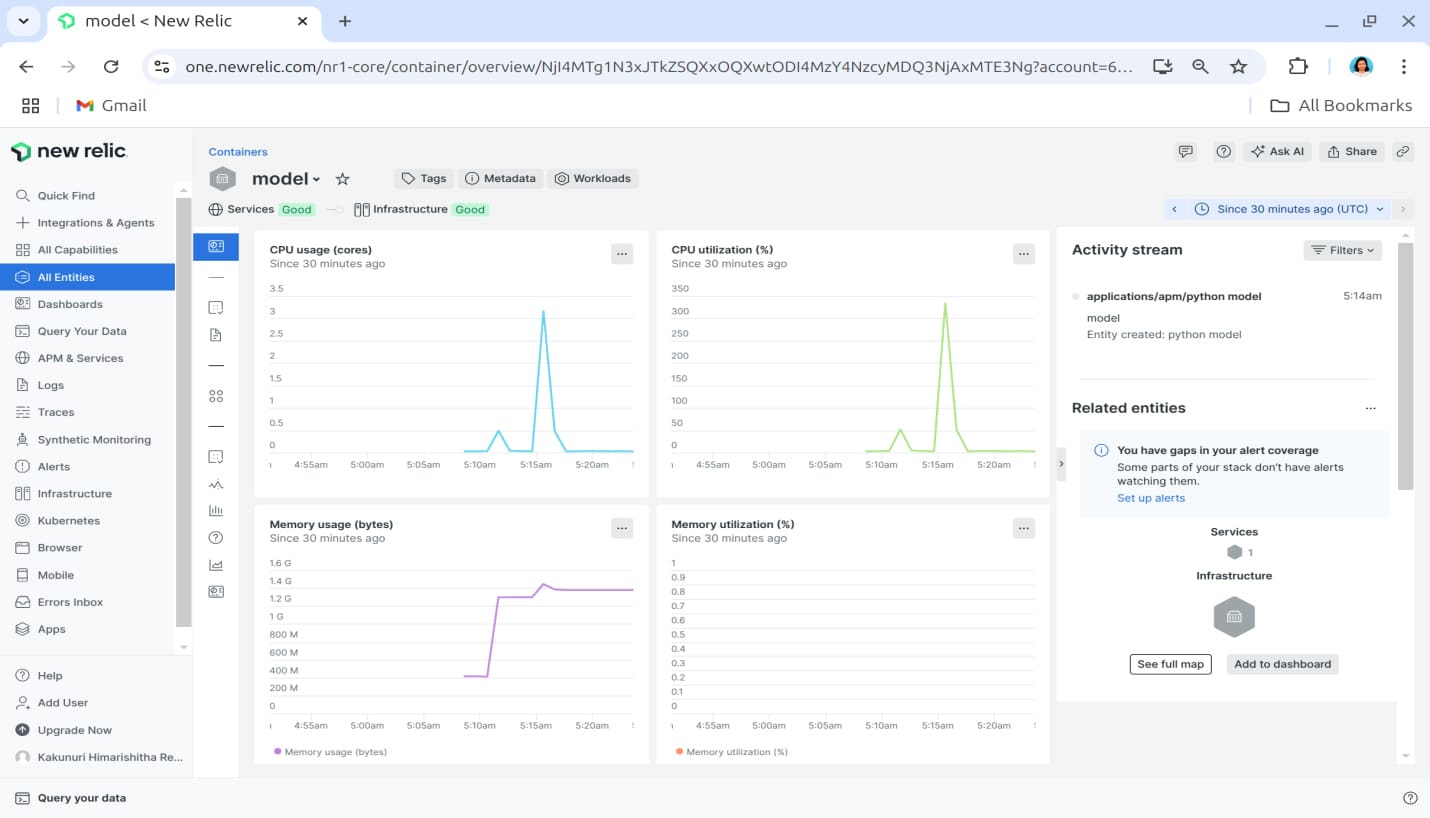This screenshot has width=1430, height=818.
Task: Click the help question mark icon in header
Action: (1223, 152)
